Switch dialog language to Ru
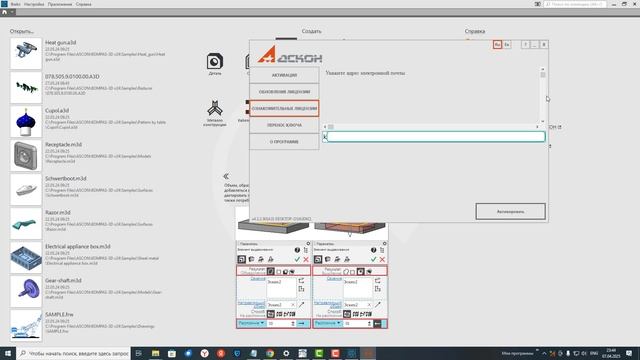The height and width of the screenshot is (360, 640). tap(497, 44)
